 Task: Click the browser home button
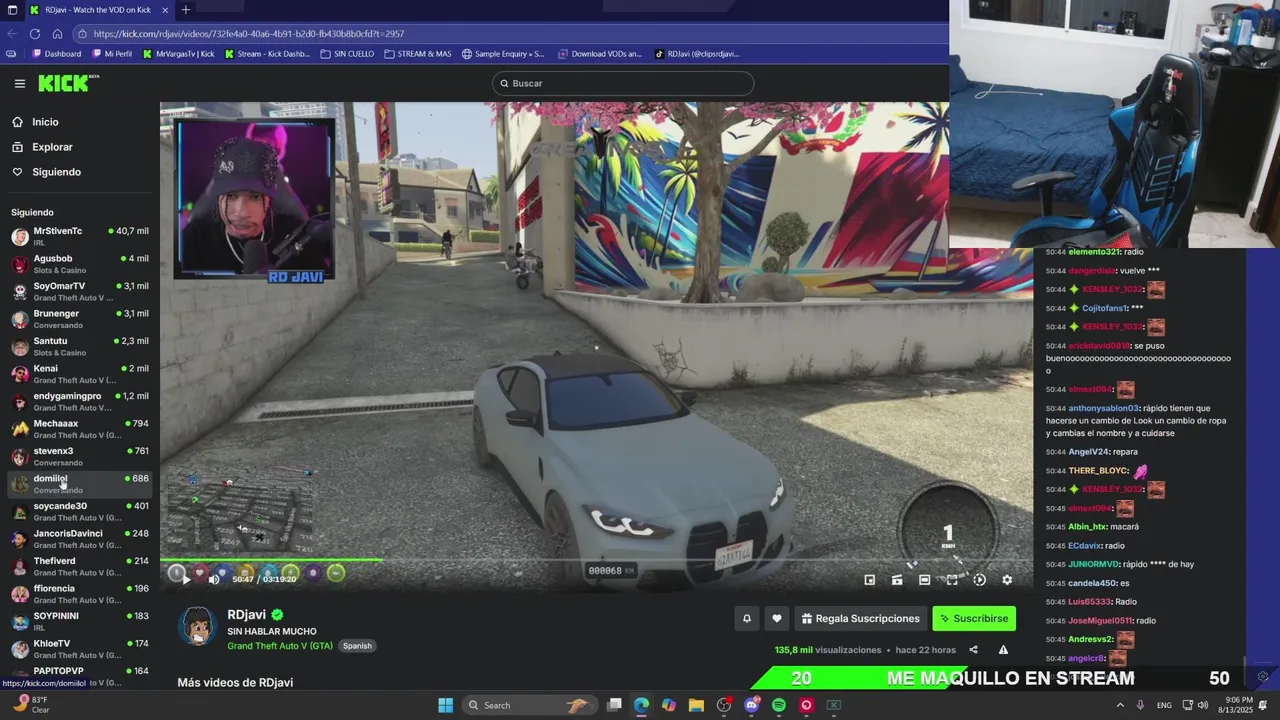(57, 33)
